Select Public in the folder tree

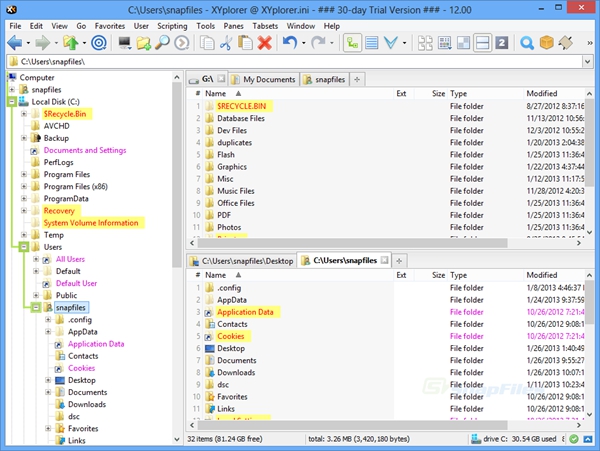point(66,296)
